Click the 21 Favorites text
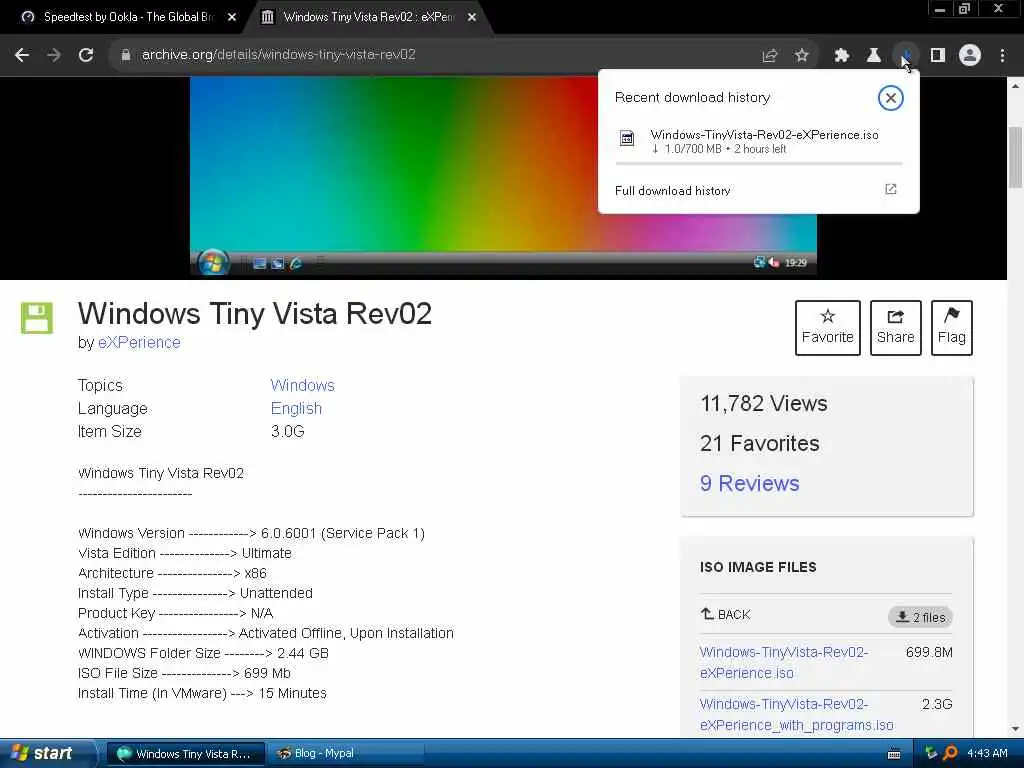The width and height of the screenshot is (1024, 768). coord(760,443)
